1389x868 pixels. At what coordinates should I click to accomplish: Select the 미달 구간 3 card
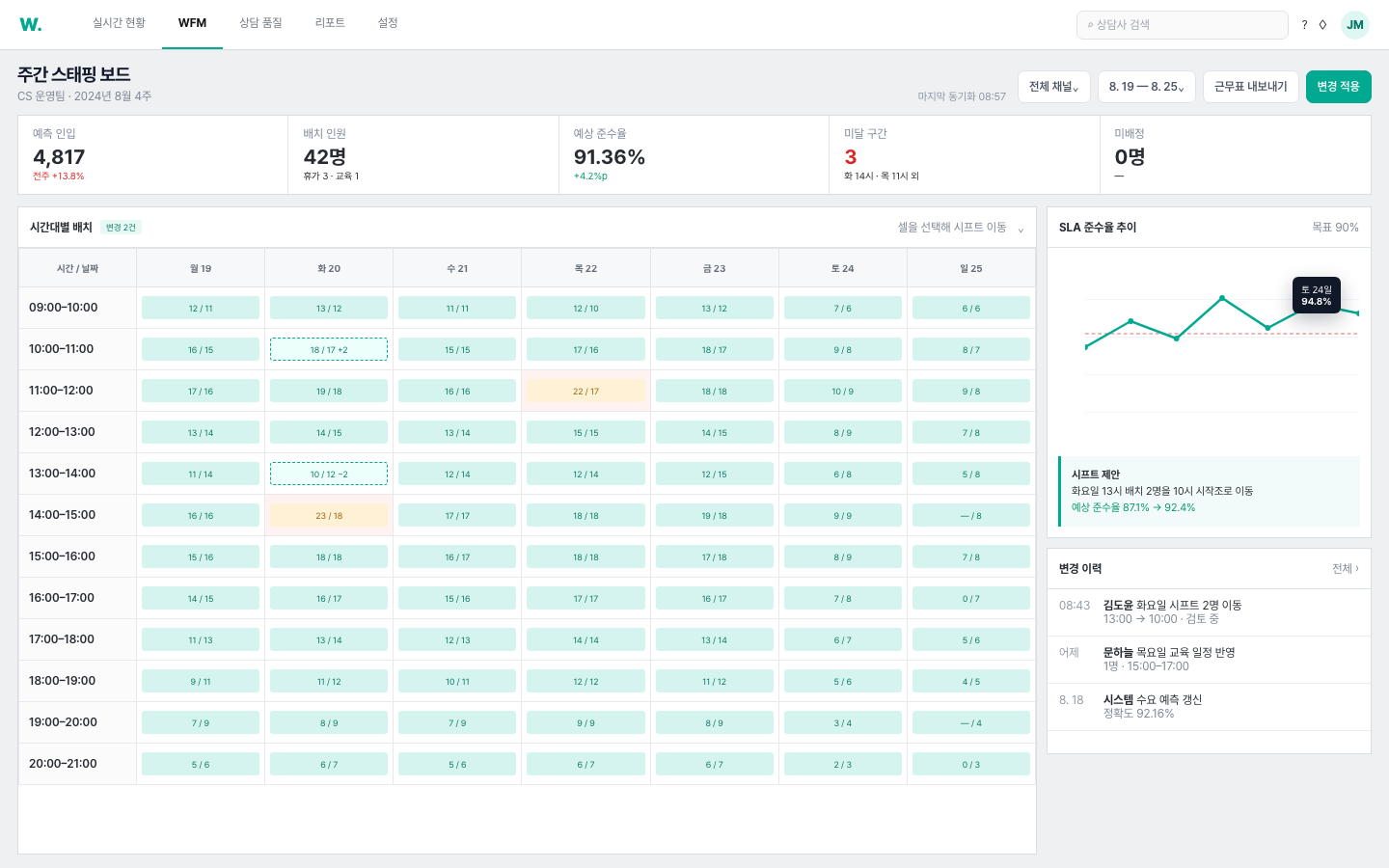pos(965,155)
